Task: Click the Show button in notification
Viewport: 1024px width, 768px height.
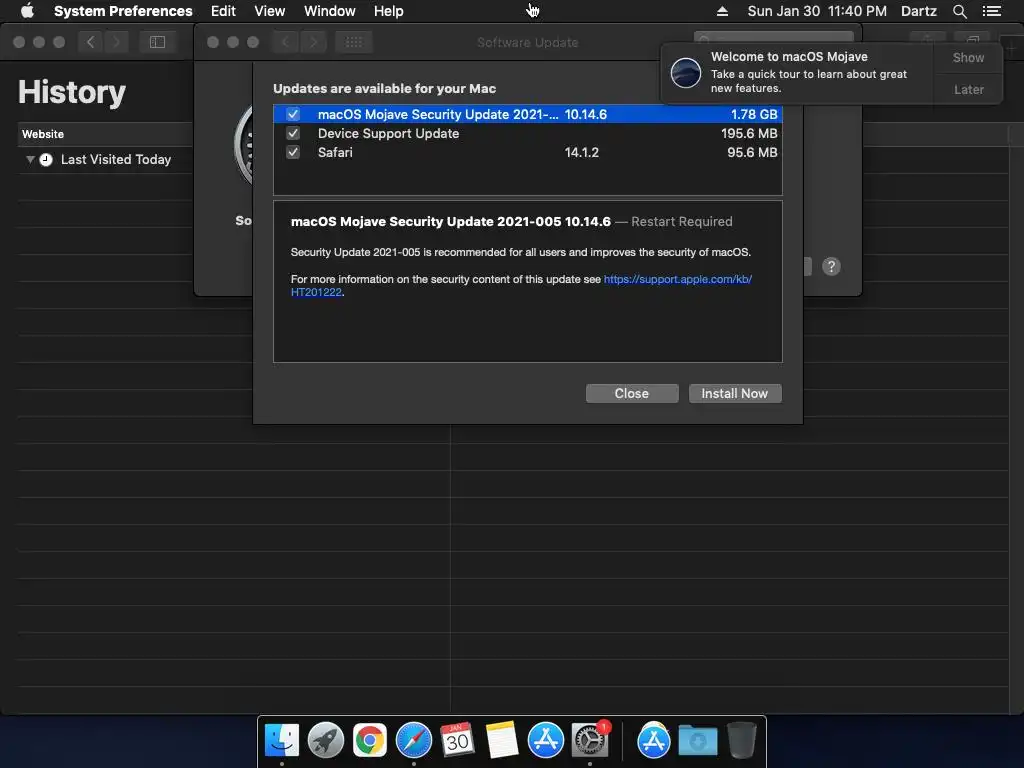Action: pos(968,57)
